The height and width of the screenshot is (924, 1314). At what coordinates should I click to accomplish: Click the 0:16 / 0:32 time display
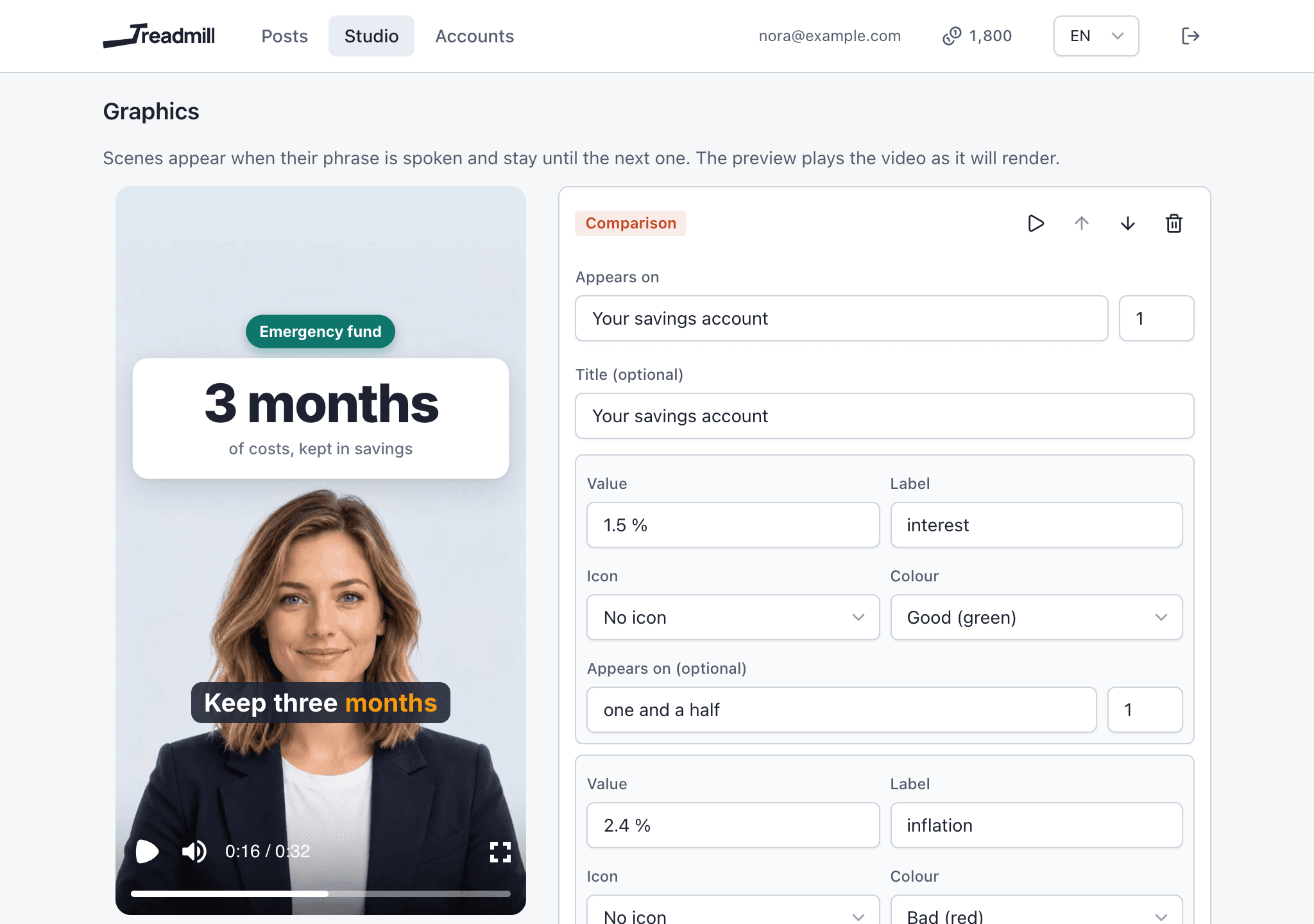268,851
